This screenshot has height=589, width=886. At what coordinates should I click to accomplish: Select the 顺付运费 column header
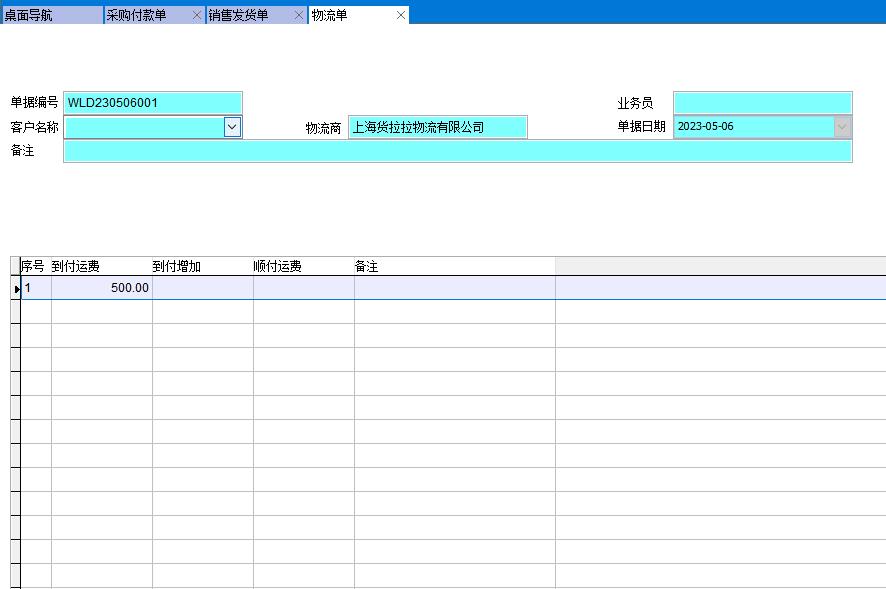tap(303, 266)
